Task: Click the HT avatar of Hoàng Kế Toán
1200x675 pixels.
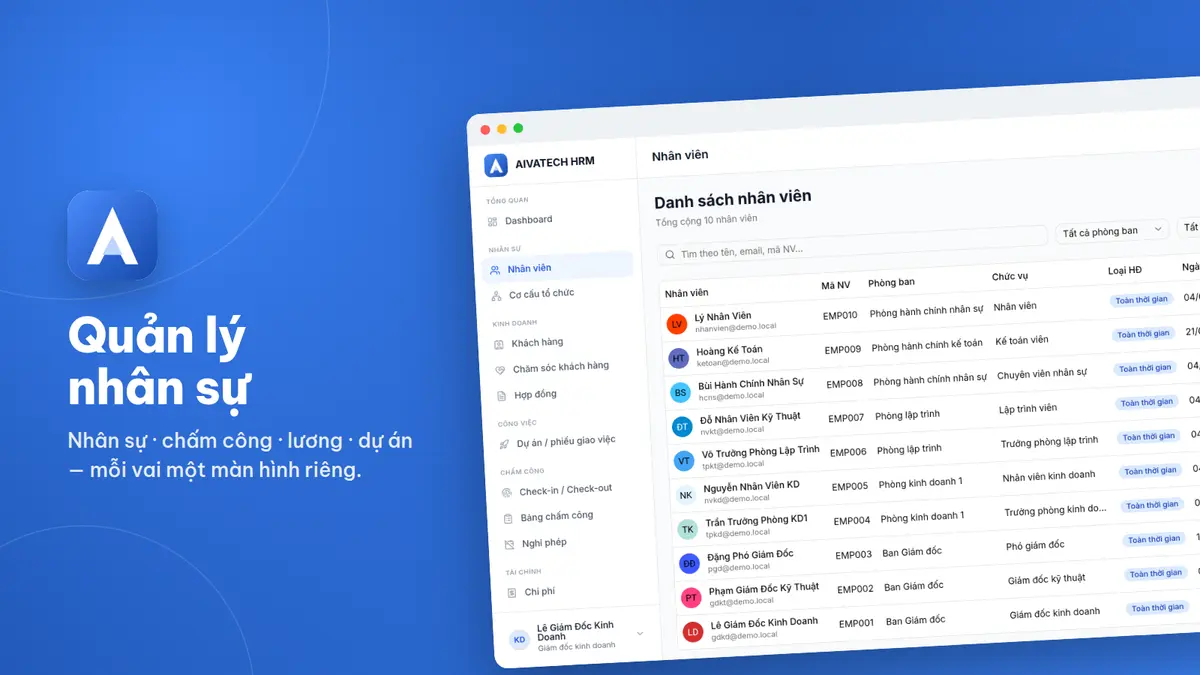Action: pyautogui.click(x=679, y=358)
